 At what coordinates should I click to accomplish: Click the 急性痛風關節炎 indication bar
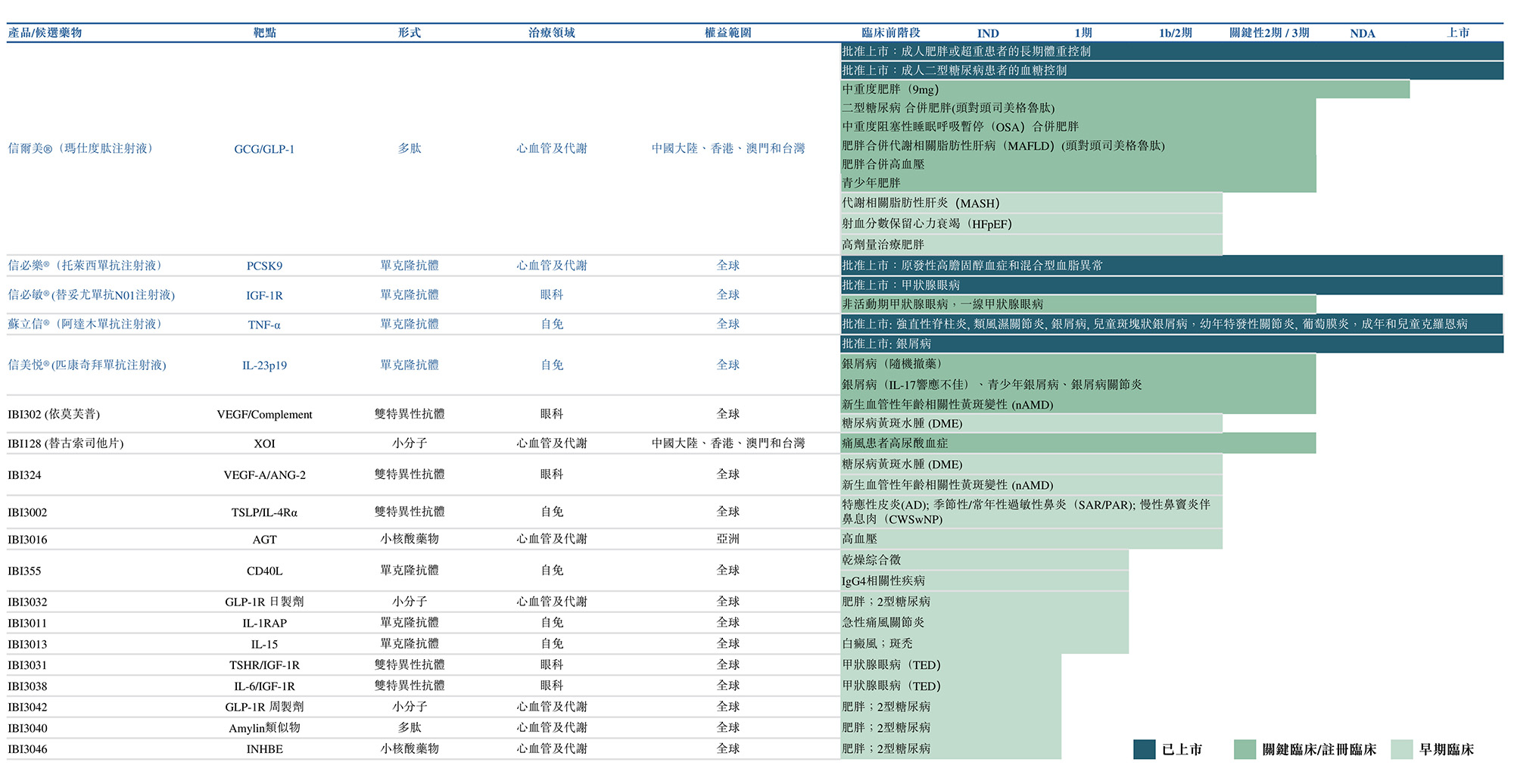pyautogui.click(x=984, y=623)
